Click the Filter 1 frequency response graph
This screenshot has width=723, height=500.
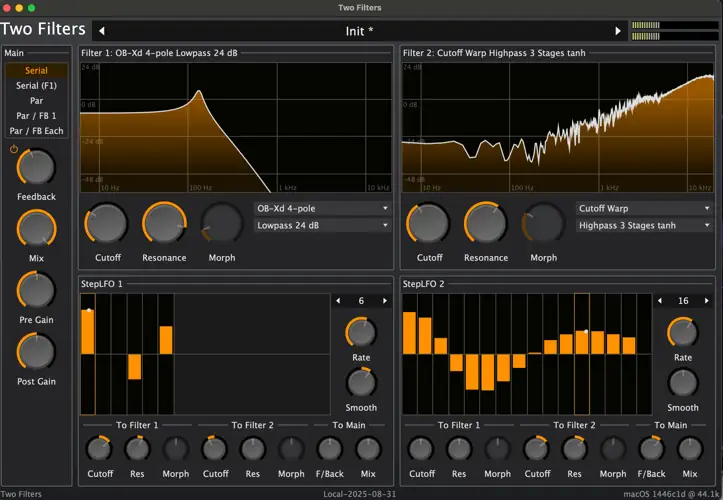click(x=235, y=127)
